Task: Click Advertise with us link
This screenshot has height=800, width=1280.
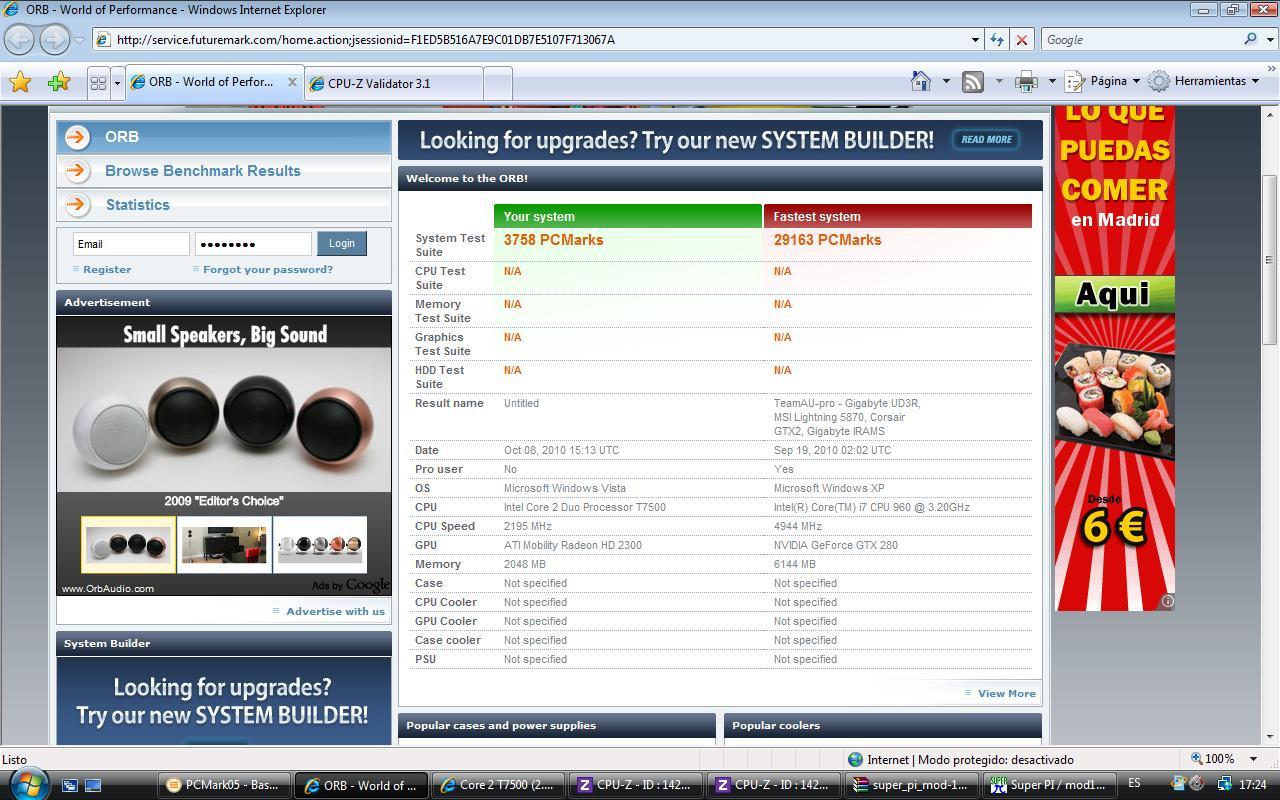Action: (335, 612)
